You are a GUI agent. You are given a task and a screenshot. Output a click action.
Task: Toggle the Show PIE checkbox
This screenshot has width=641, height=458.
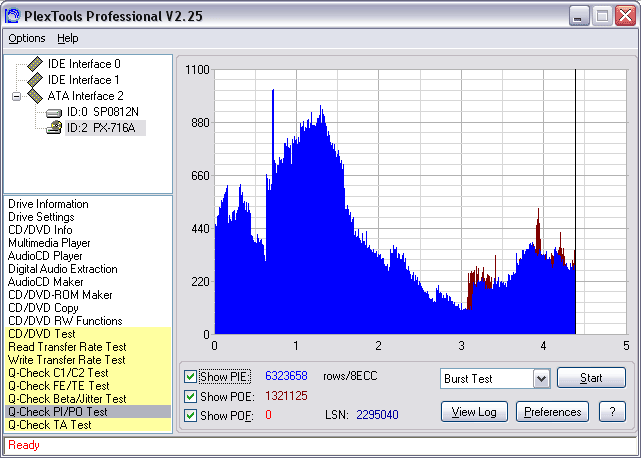point(190,376)
